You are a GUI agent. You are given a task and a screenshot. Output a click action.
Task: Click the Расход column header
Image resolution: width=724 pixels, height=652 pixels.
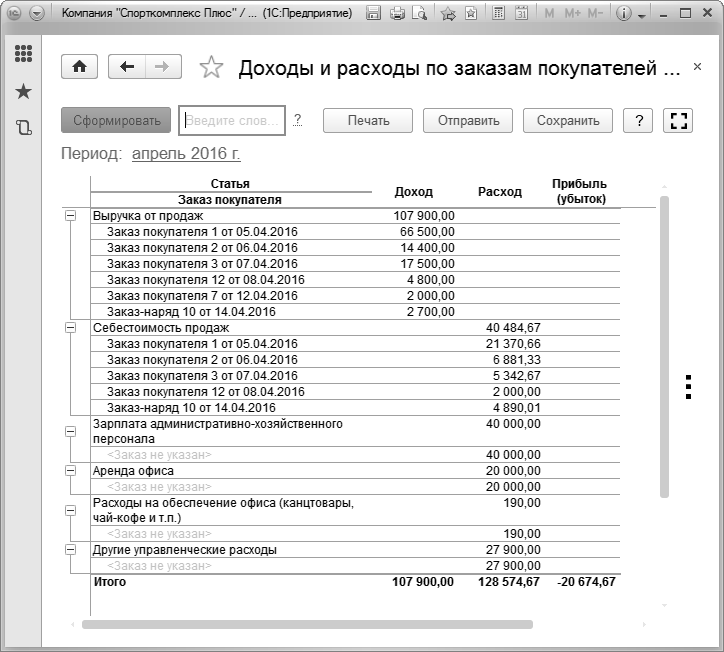tap(500, 192)
